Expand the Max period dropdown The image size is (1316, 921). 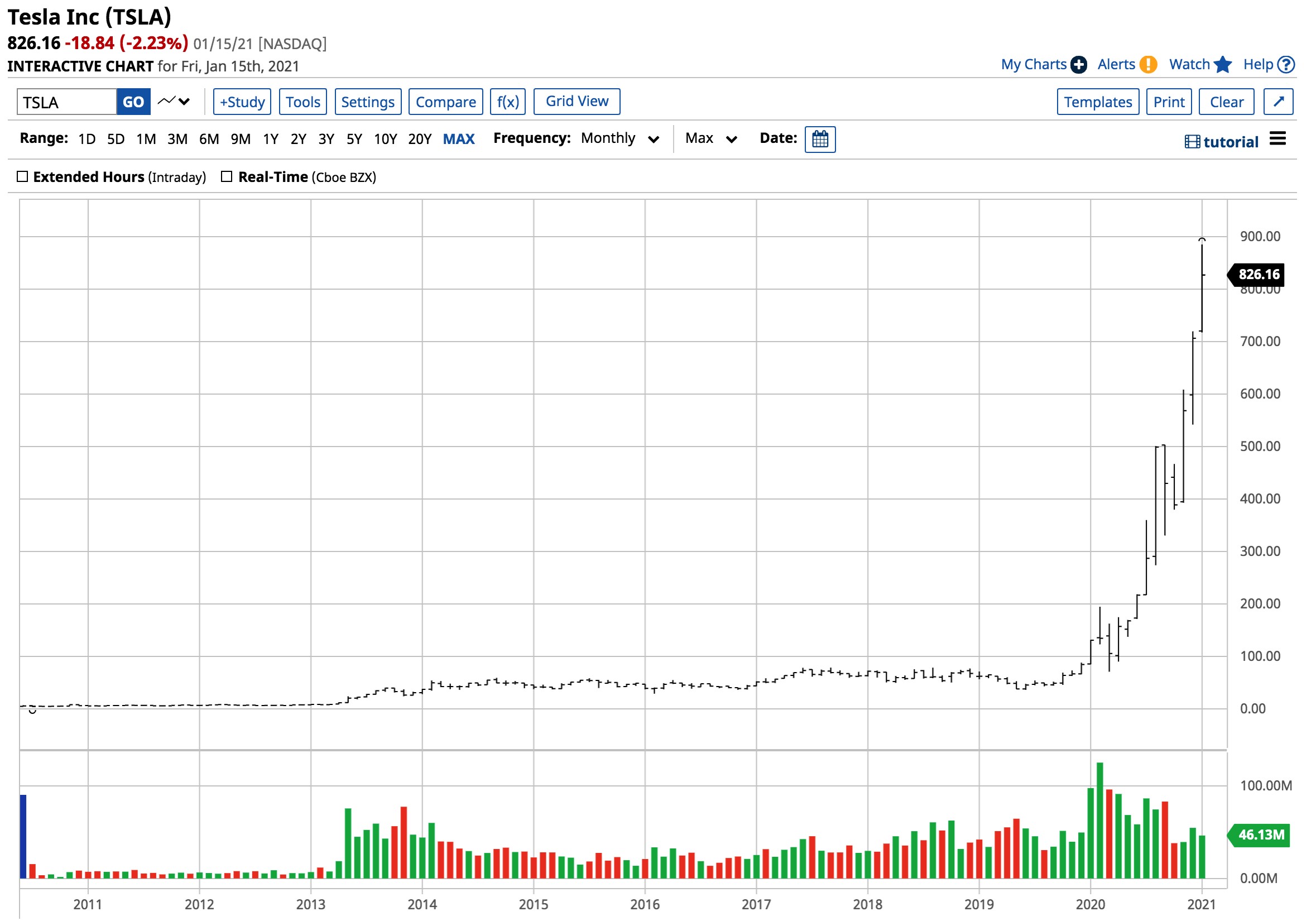coord(710,138)
